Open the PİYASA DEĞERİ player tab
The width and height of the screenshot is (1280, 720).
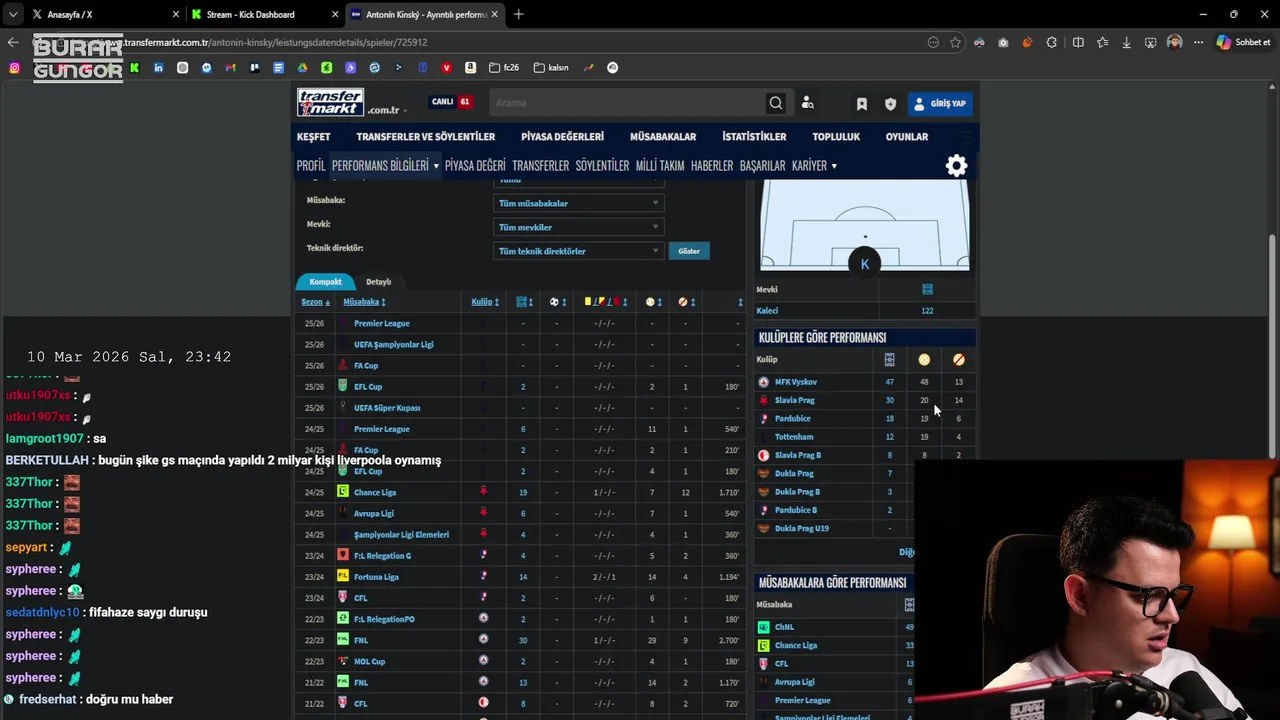475,166
